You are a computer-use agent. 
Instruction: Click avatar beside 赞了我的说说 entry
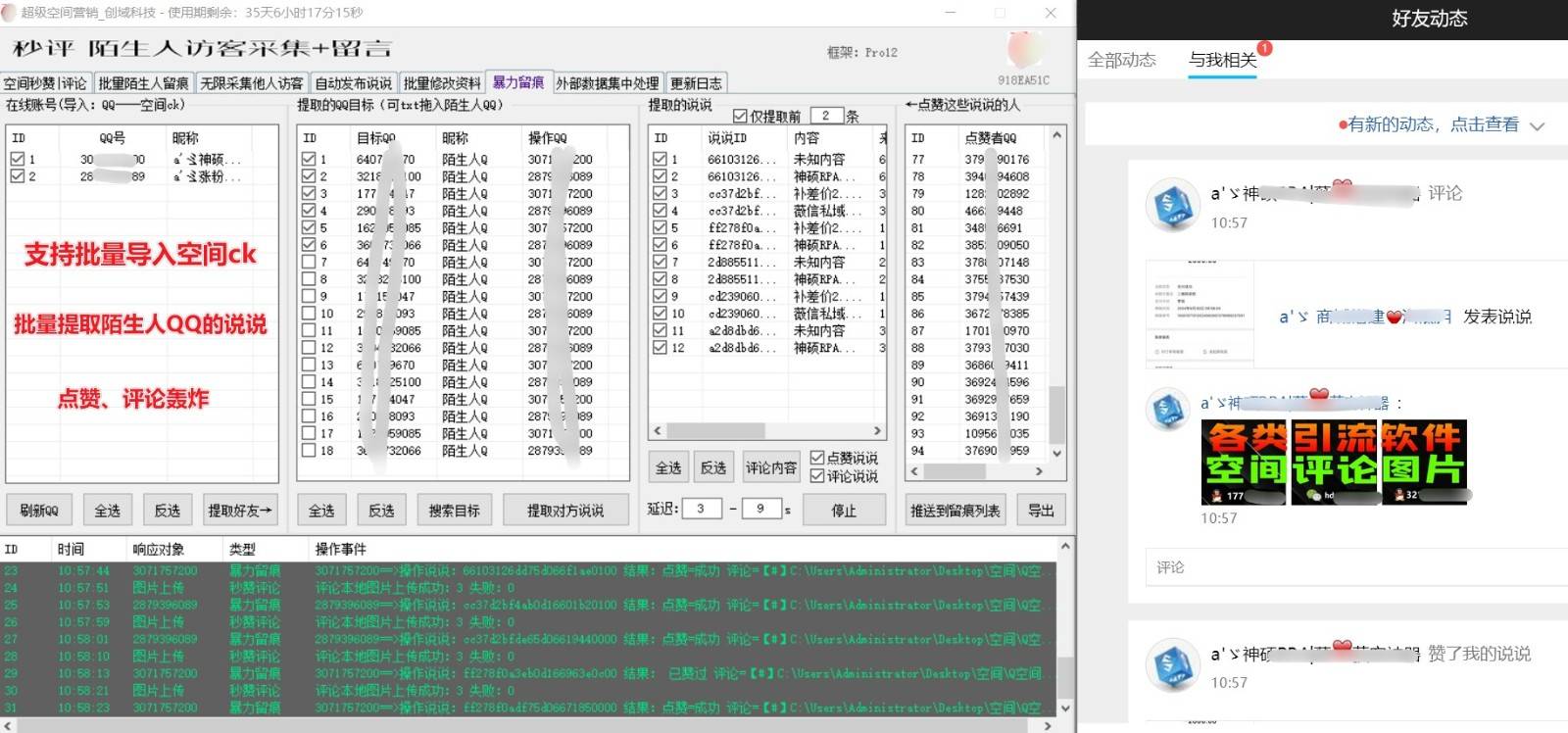pyautogui.click(x=1173, y=665)
